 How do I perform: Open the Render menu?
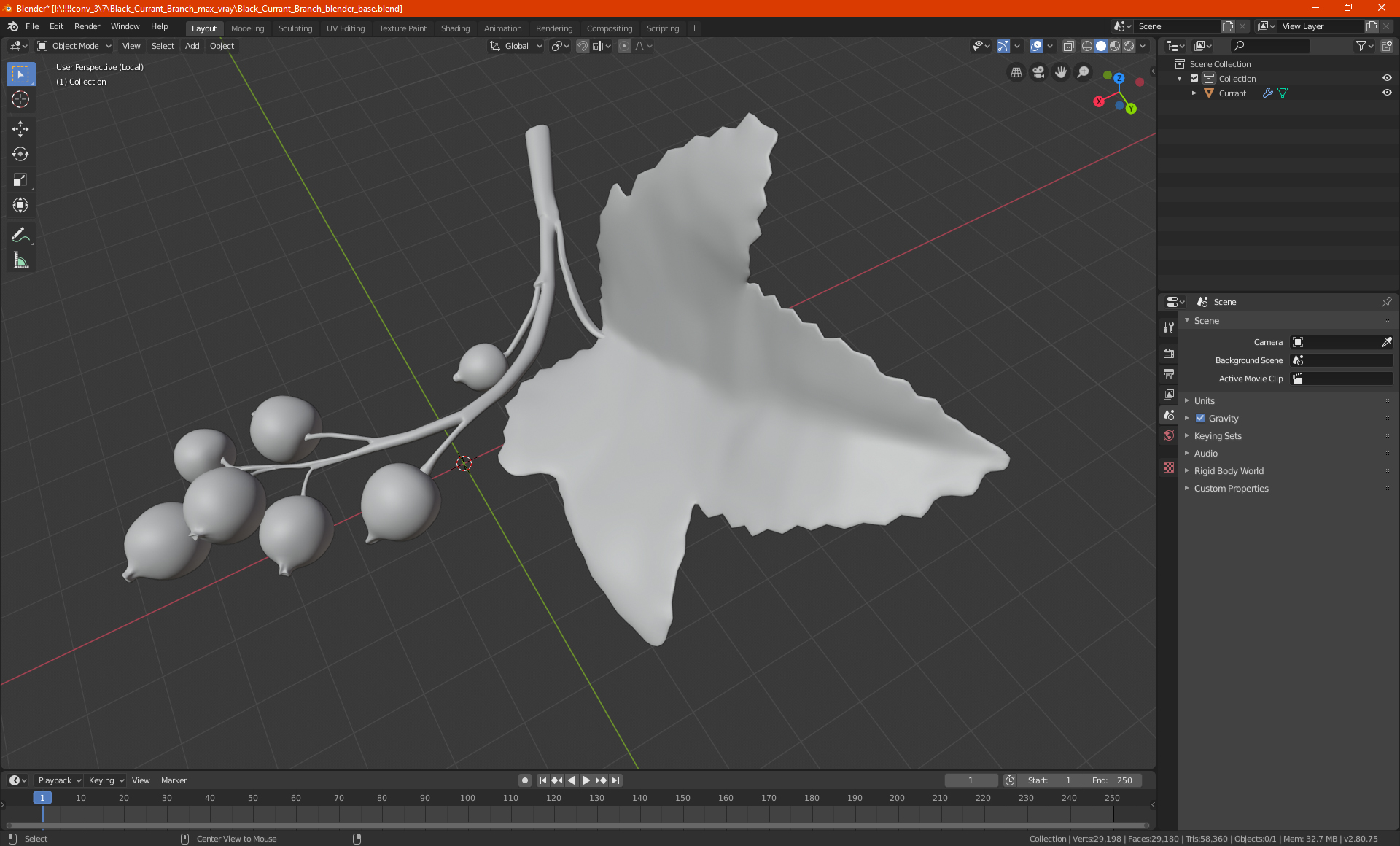point(87,26)
